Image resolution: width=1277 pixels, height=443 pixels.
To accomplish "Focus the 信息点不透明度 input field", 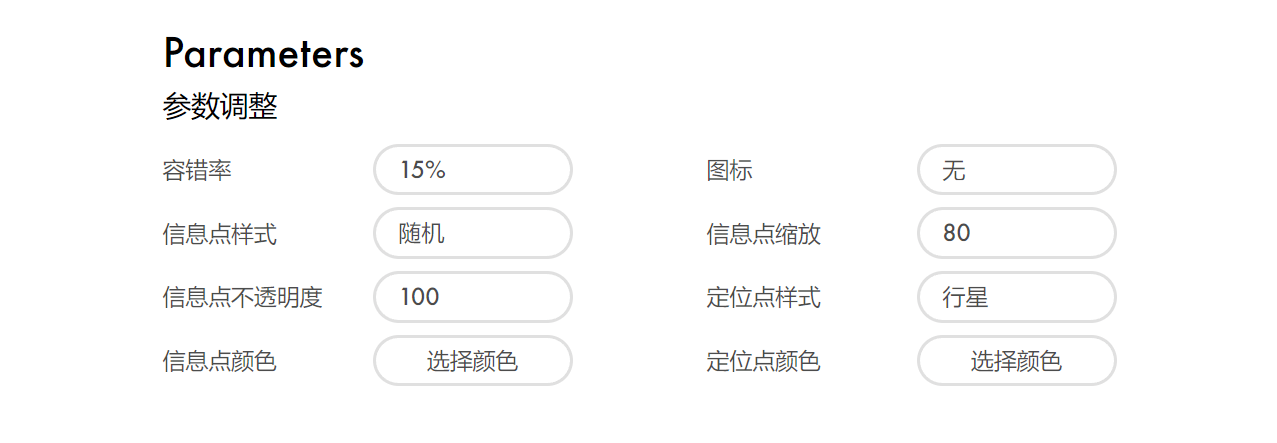I will click(x=472, y=297).
